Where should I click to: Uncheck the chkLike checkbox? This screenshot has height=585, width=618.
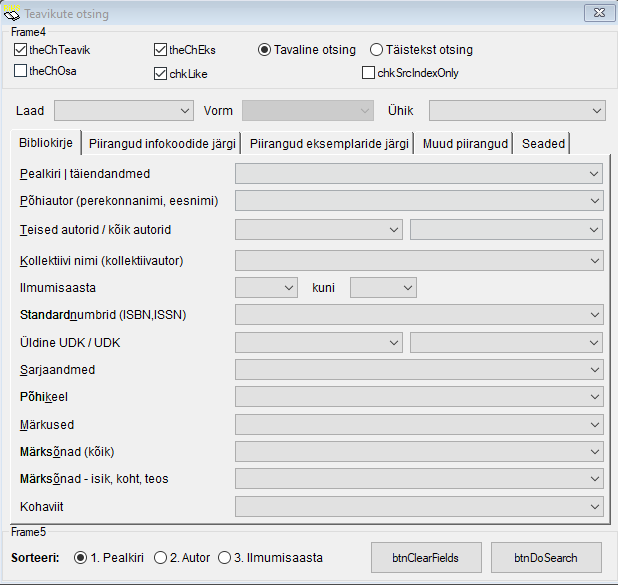161,73
